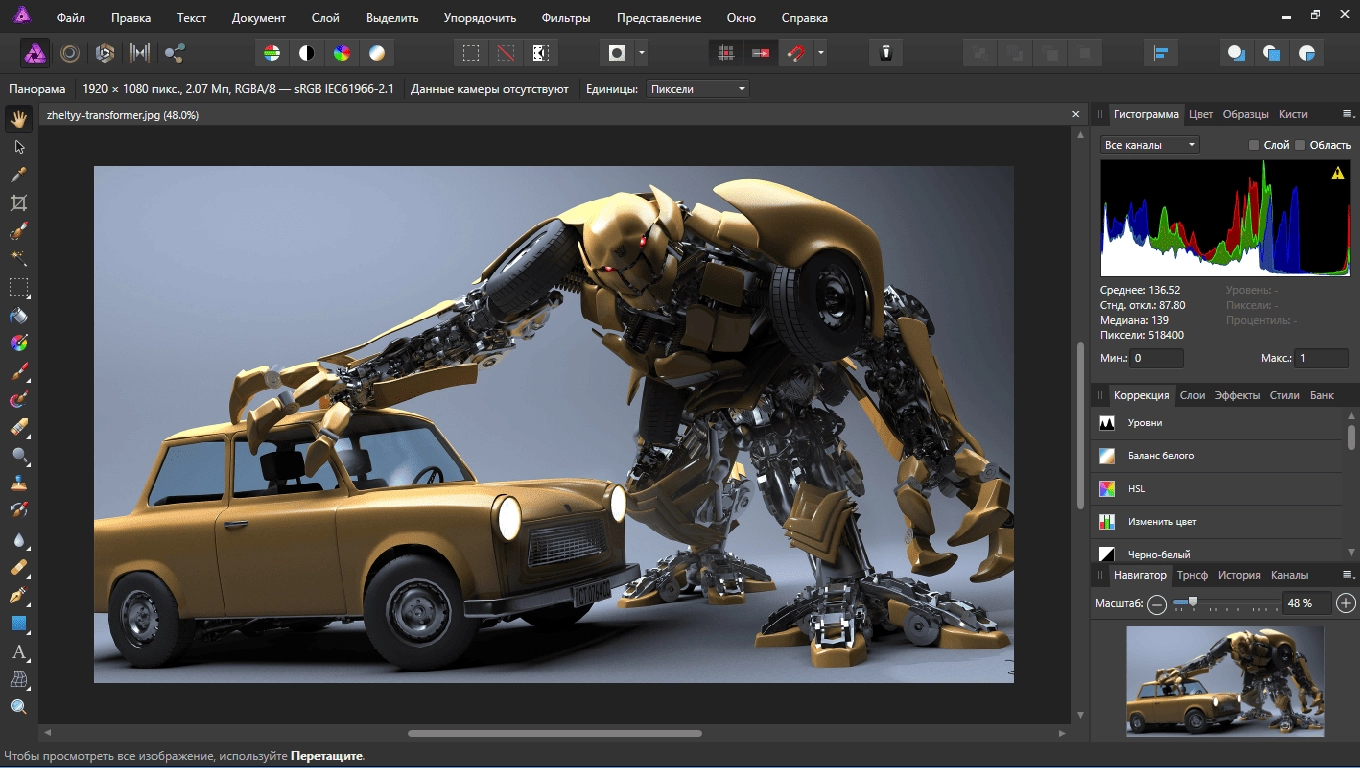This screenshot has height=768, width=1360.
Task: Select the Blur drop tool
Action: [18, 539]
